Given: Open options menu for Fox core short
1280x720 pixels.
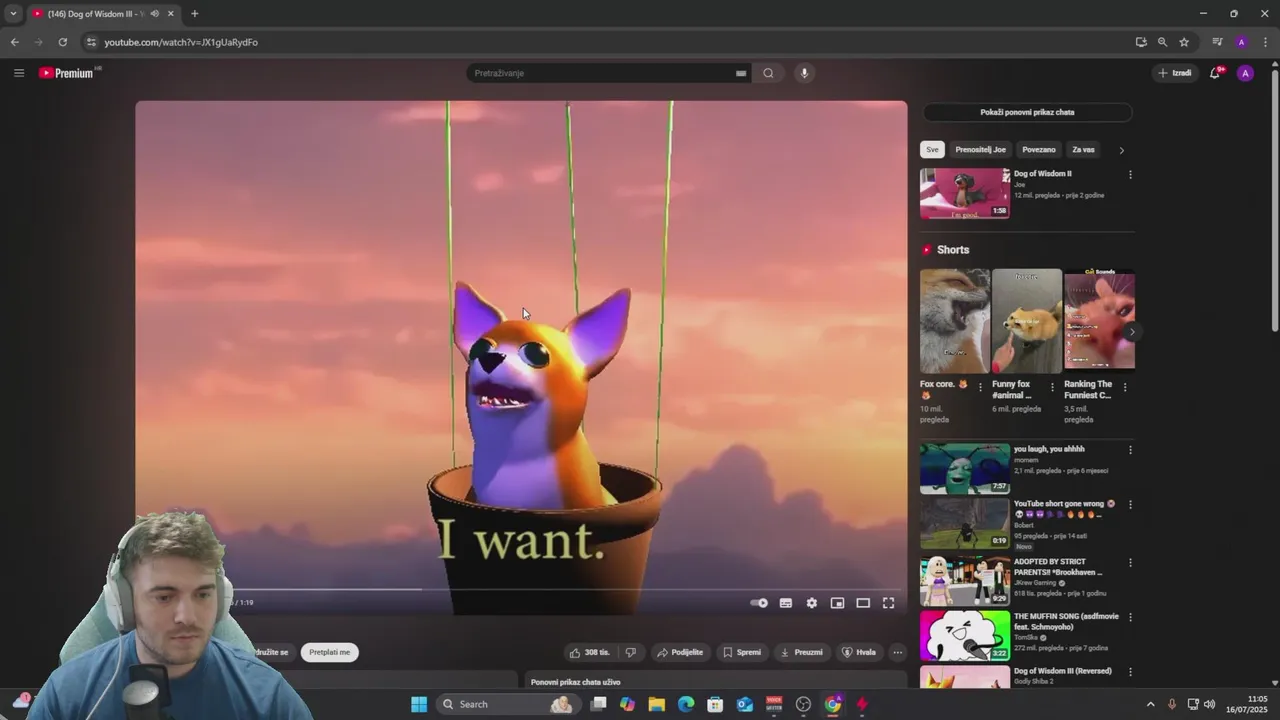Looking at the screenshot, I should click(x=979, y=387).
